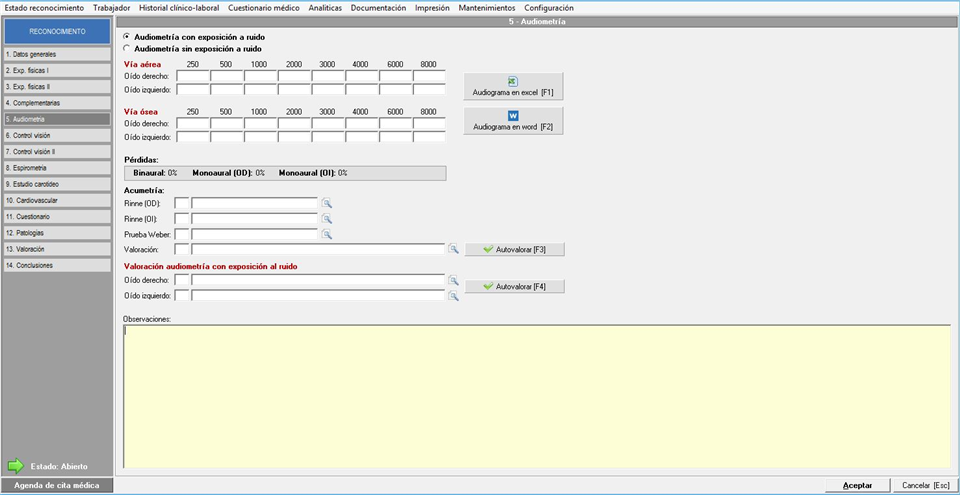Open the Mantenimientos menu
Screen dimensions: 960x495
(487, 7)
